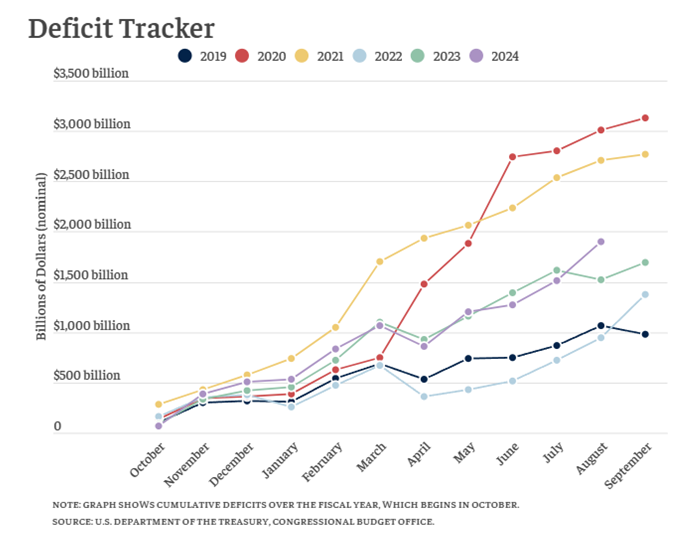Click the $3,500 billion y-axis label
Screen dimensions: 679x538
[x=92, y=74]
